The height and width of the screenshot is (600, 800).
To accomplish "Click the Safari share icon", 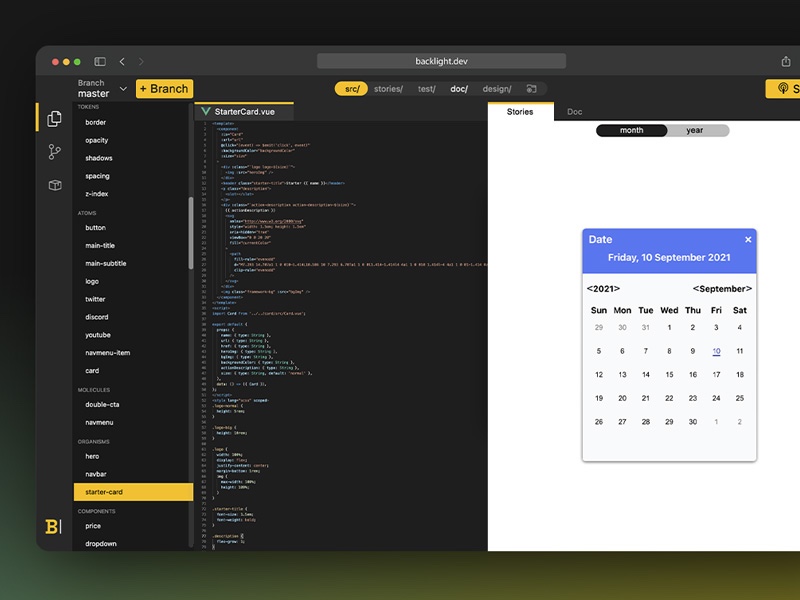I will [x=786, y=61].
